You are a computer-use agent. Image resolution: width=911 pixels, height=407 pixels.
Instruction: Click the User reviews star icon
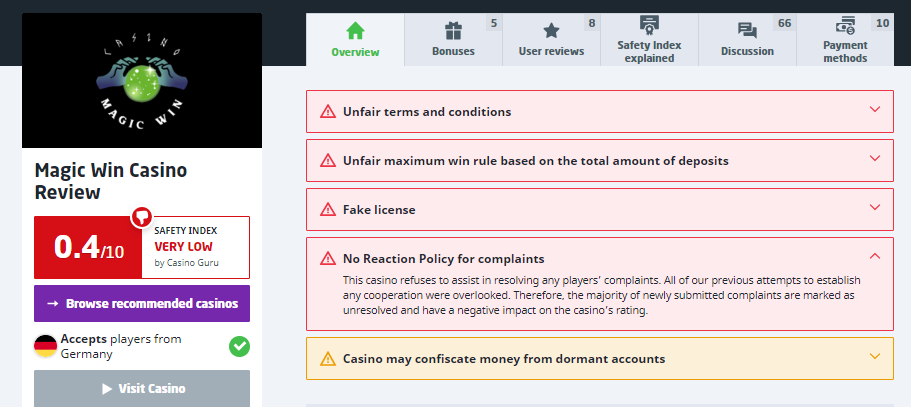pos(551,31)
